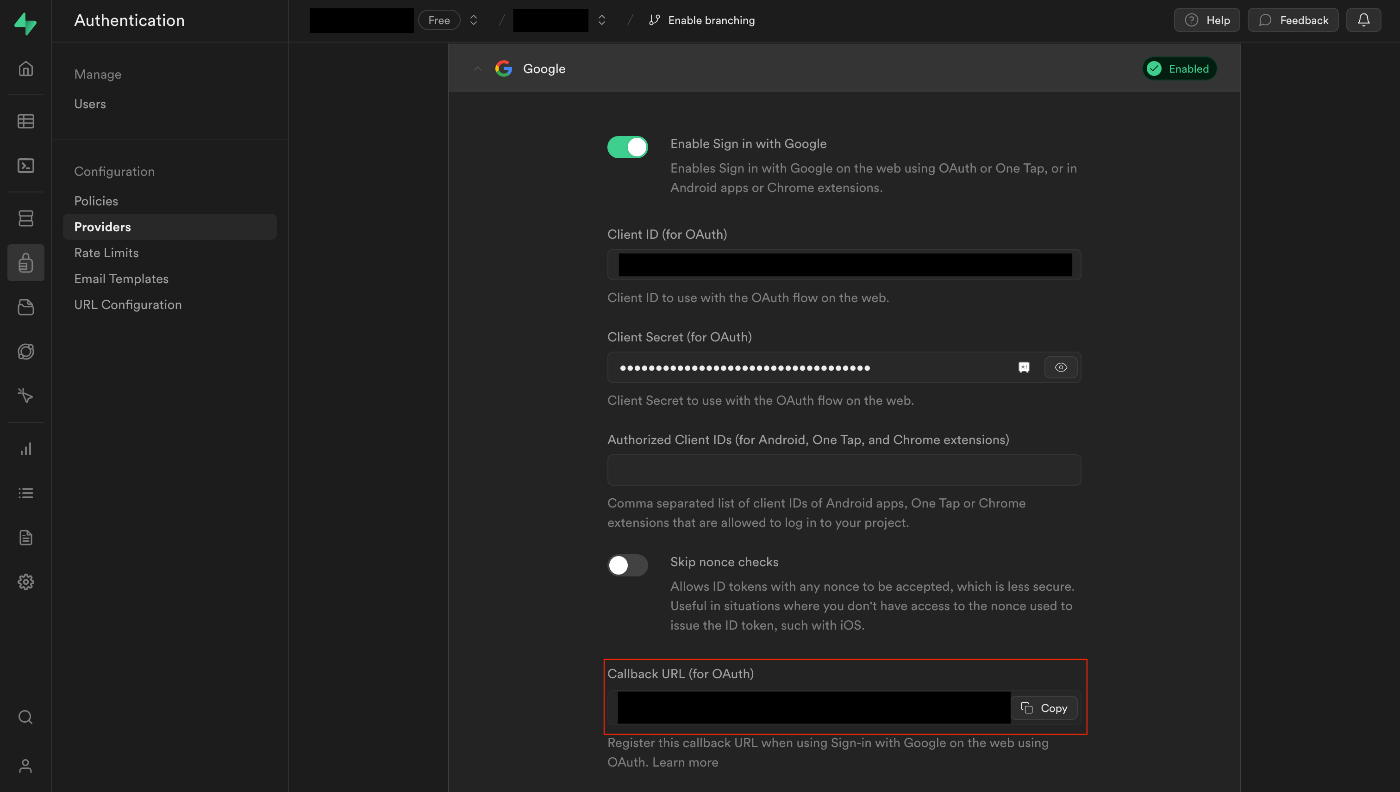This screenshot has height=792, width=1400.
Task: Toggle Enable Sign in with Google
Action: click(x=628, y=147)
